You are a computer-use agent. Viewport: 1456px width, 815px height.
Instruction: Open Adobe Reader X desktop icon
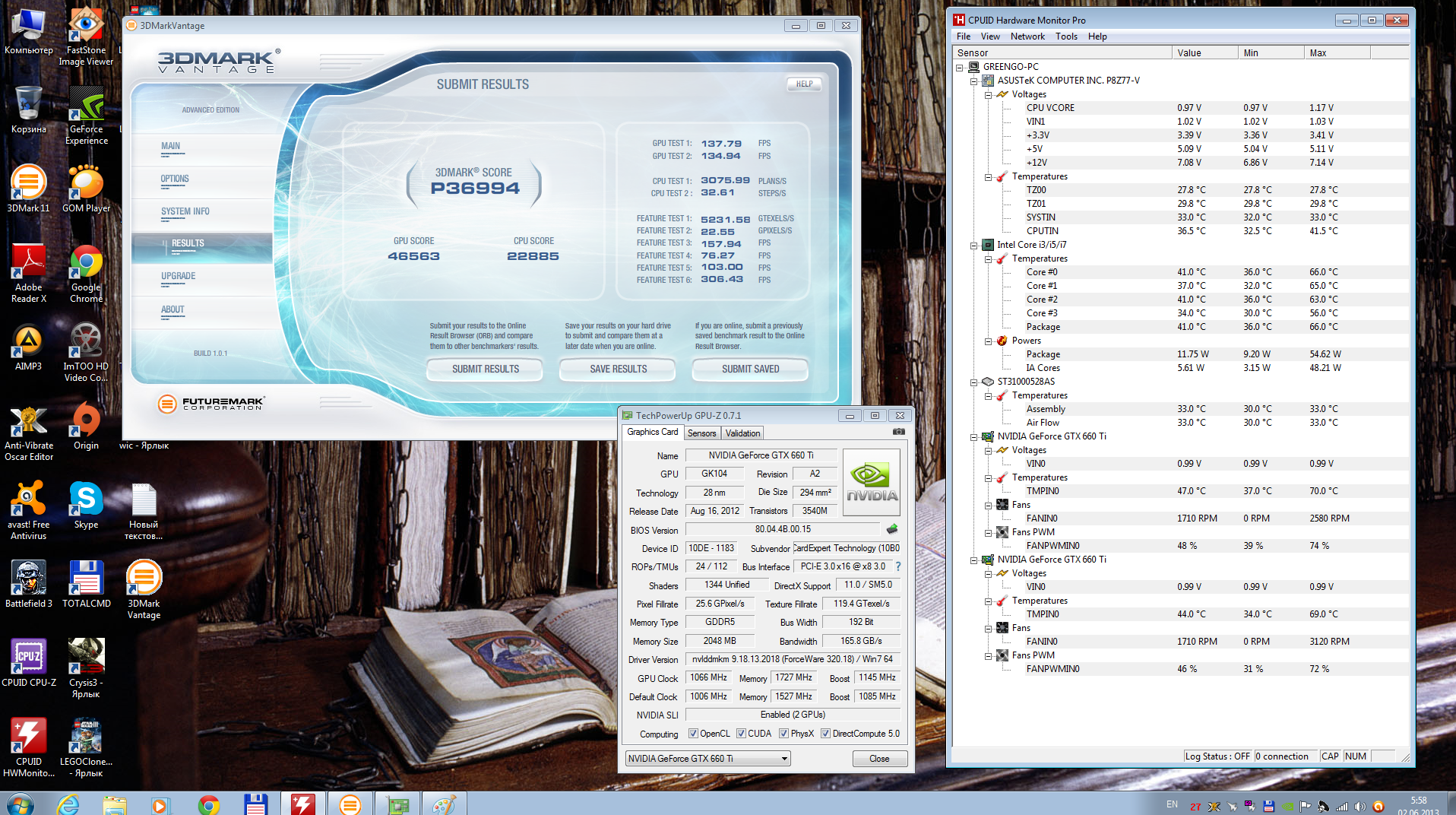tap(29, 273)
